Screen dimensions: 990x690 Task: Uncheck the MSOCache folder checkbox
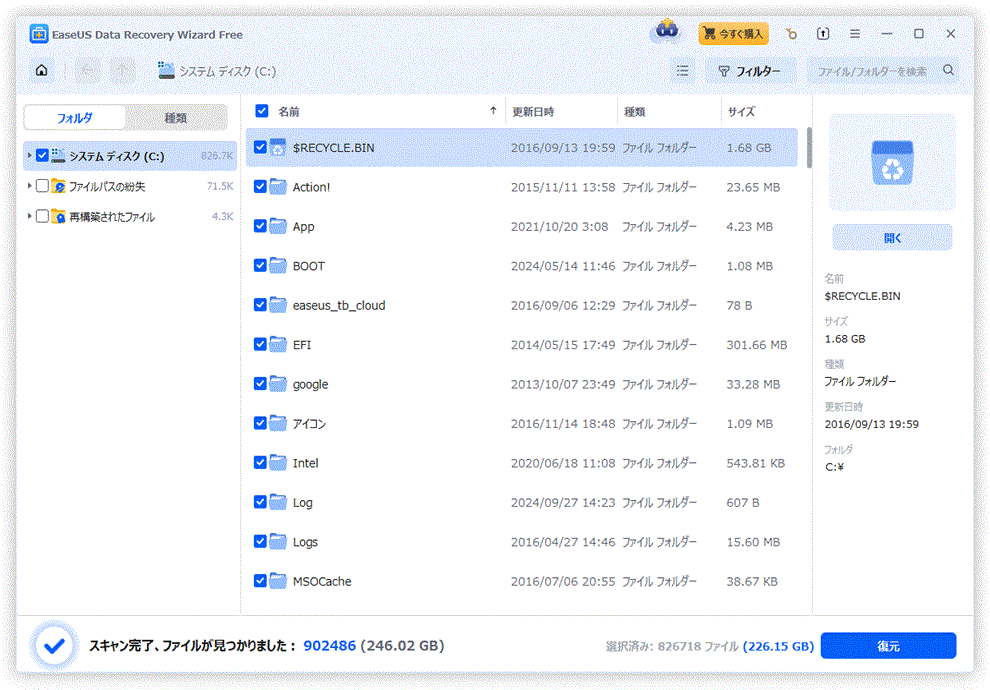click(260, 581)
